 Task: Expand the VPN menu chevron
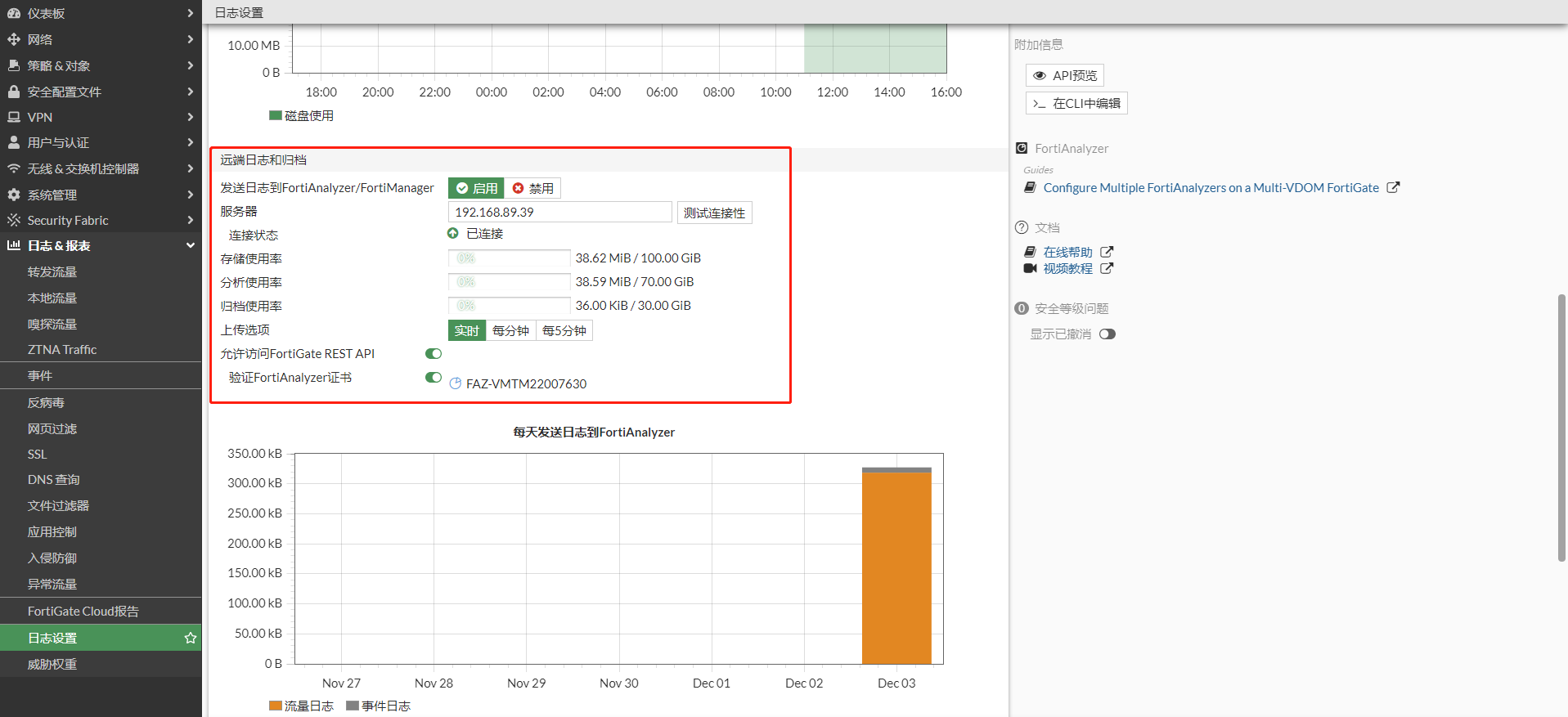pyautogui.click(x=191, y=117)
